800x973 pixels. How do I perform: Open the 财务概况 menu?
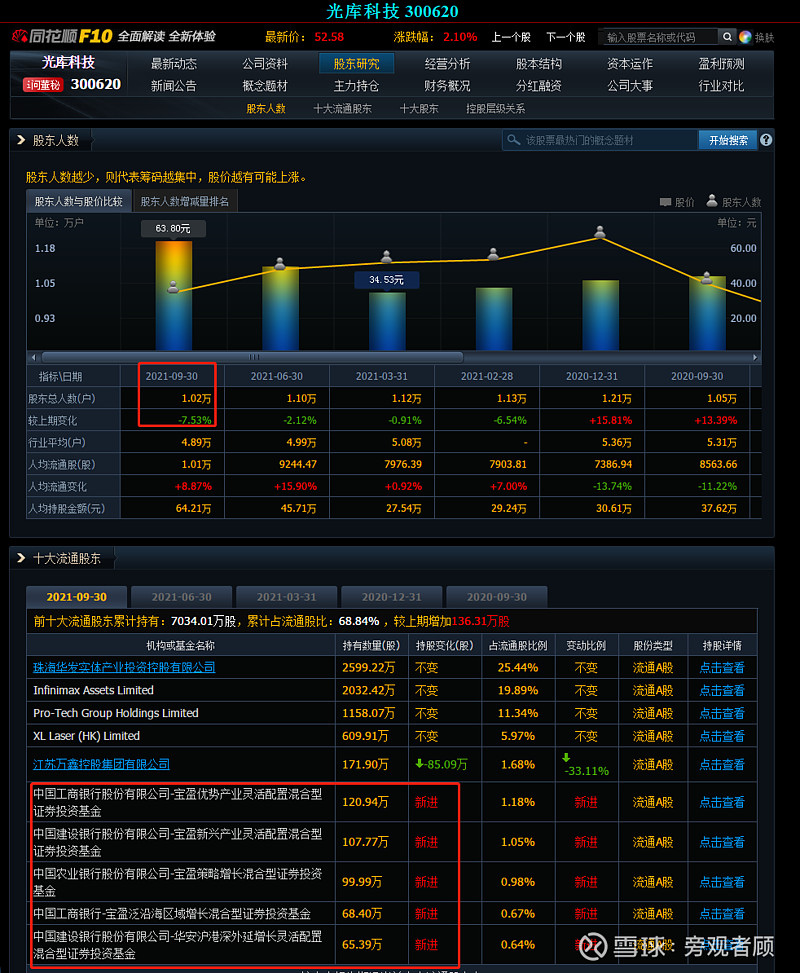pos(447,86)
